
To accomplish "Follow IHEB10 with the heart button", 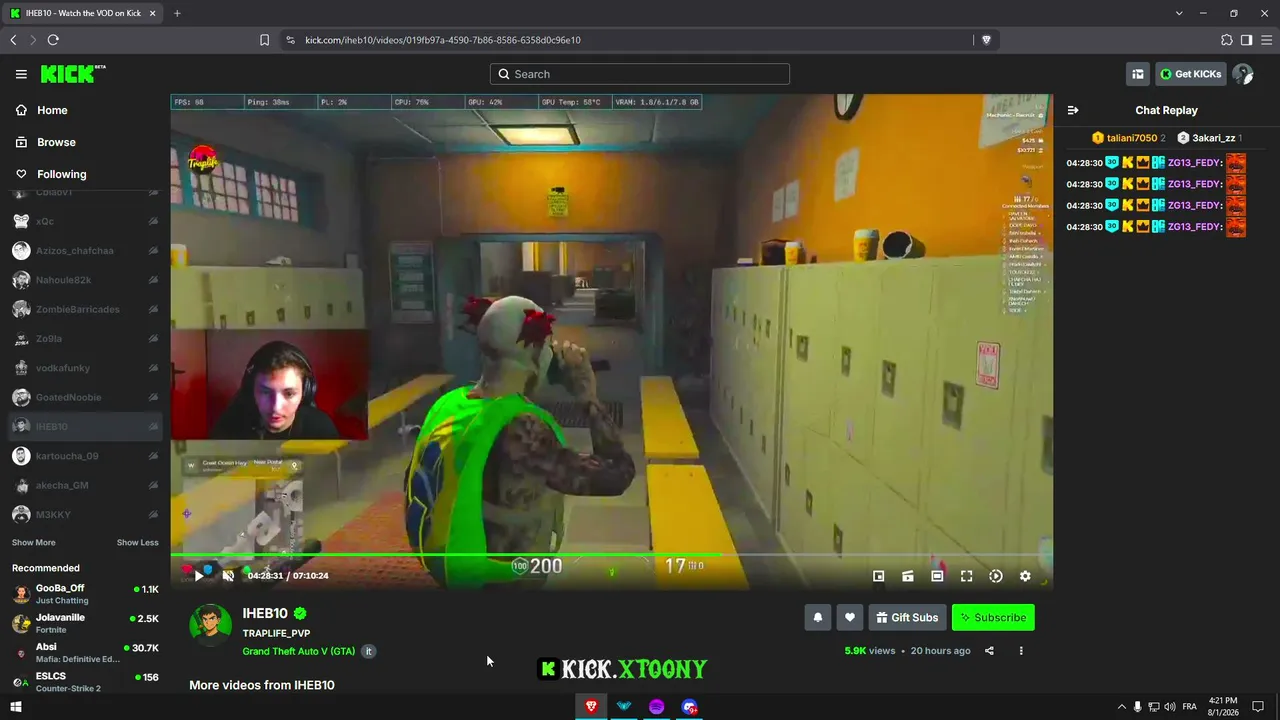I will [x=849, y=618].
